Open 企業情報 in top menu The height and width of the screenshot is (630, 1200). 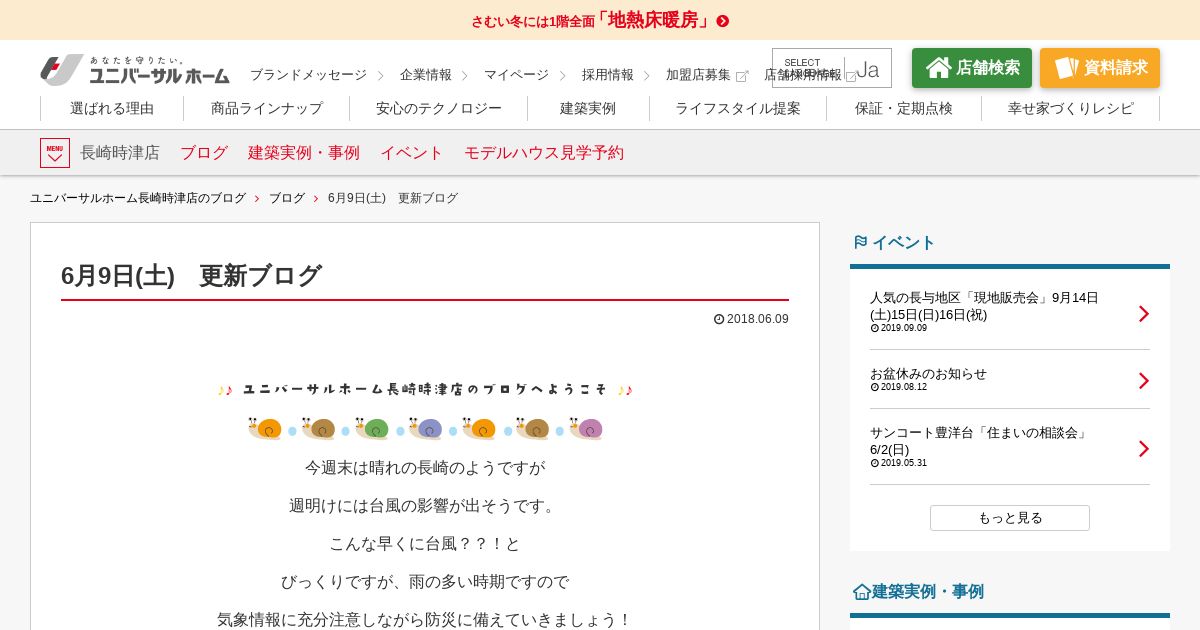click(x=426, y=75)
